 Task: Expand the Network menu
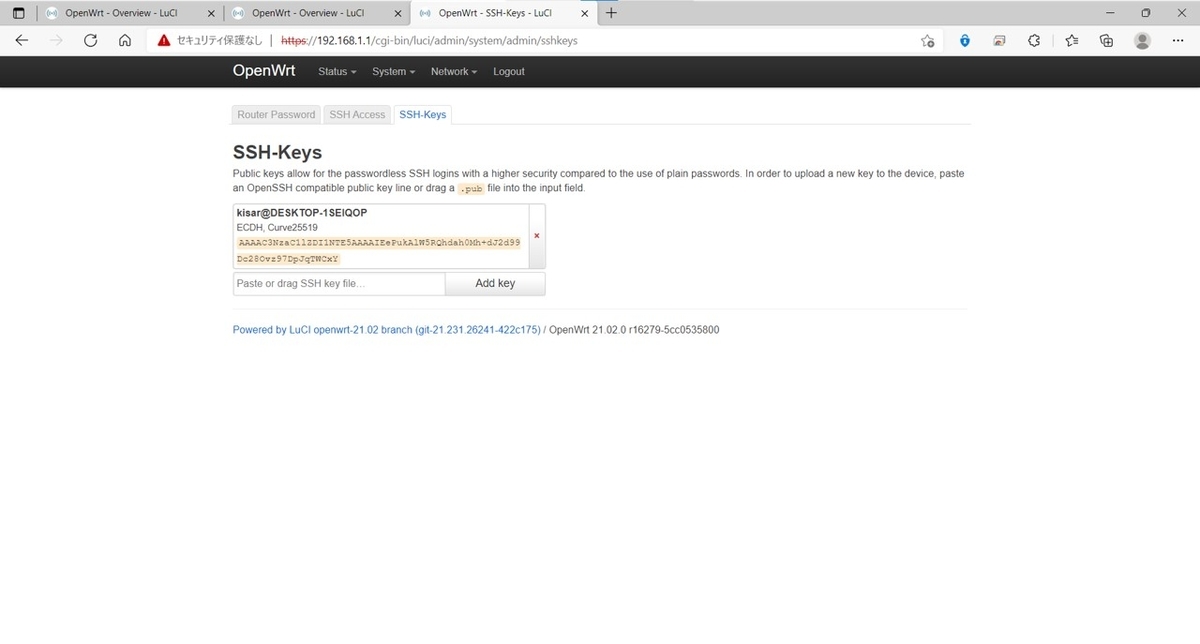454,72
